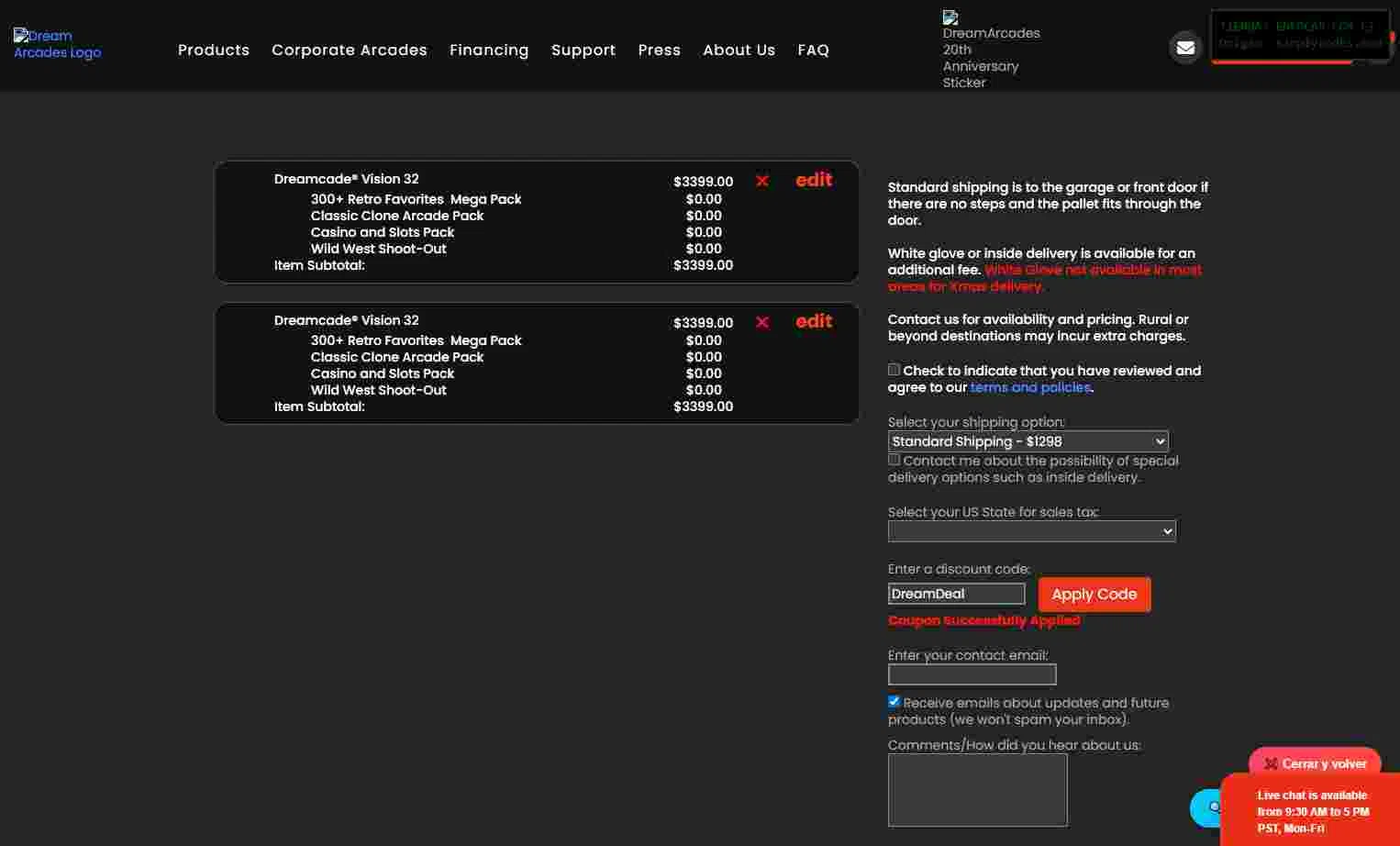This screenshot has width=1400, height=846.
Task: Click the envelope contact icon in header
Action: (x=1185, y=47)
